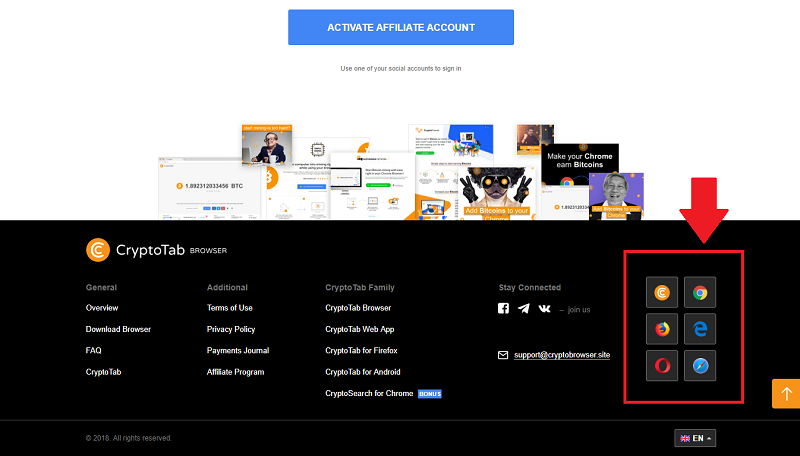Open the Terms of Use link

coord(230,308)
